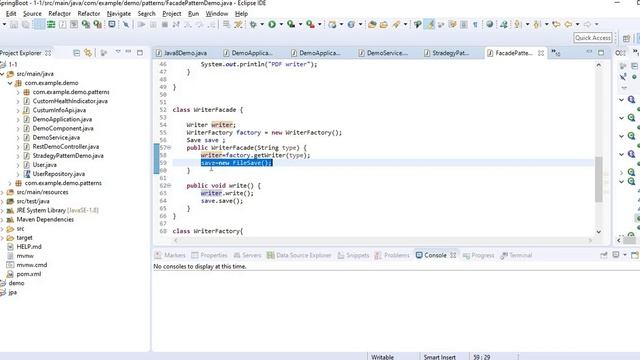Click the External Tools icon with red toolbox
The image size is (640, 360).
point(310,25)
